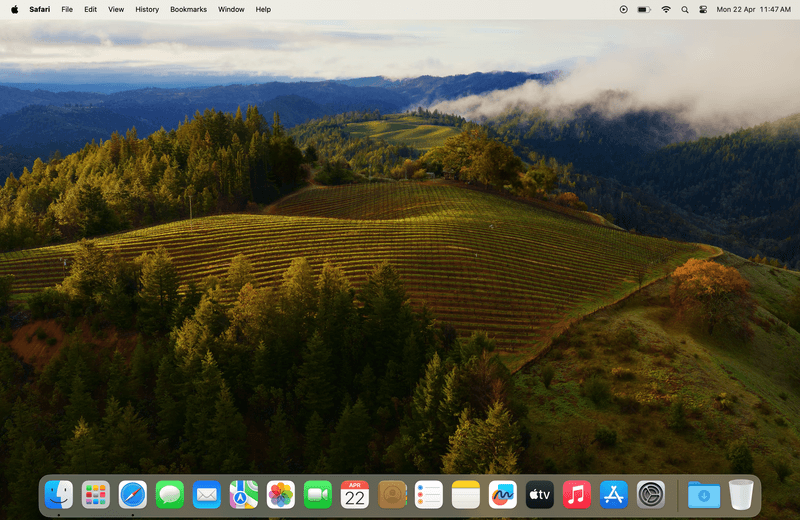Launch Launchpad from the dock
The height and width of the screenshot is (520, 800).
point(96,494)
